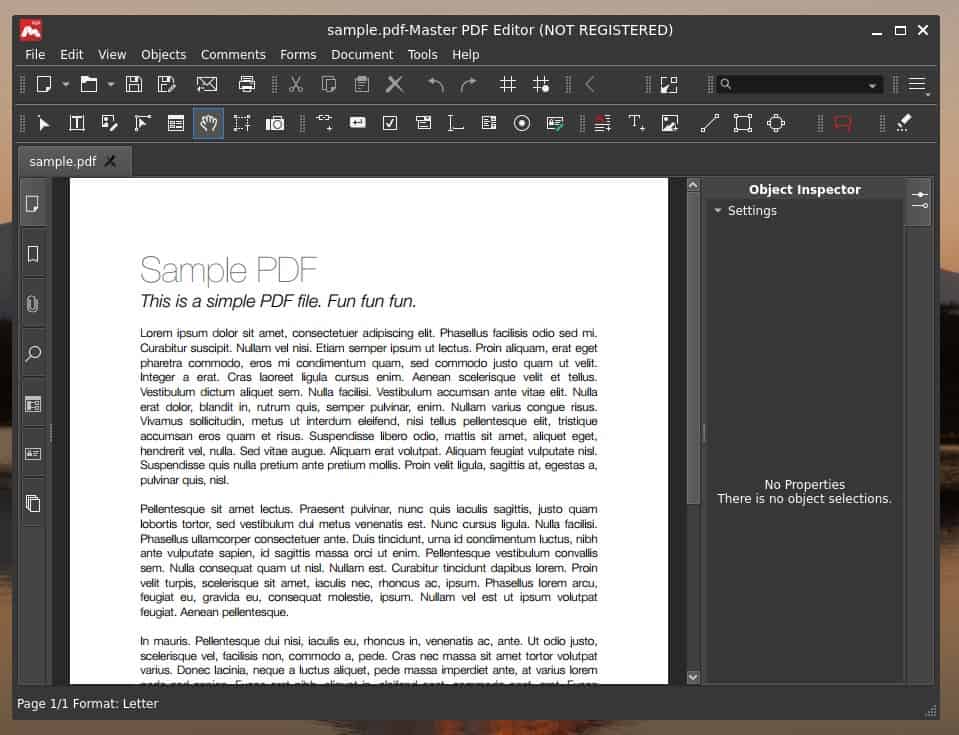Image resolution: width=959 pixels, height=735 pixels.
Task: Open the Page Thumbnails sidebar panel
Action: pos(33,203)
